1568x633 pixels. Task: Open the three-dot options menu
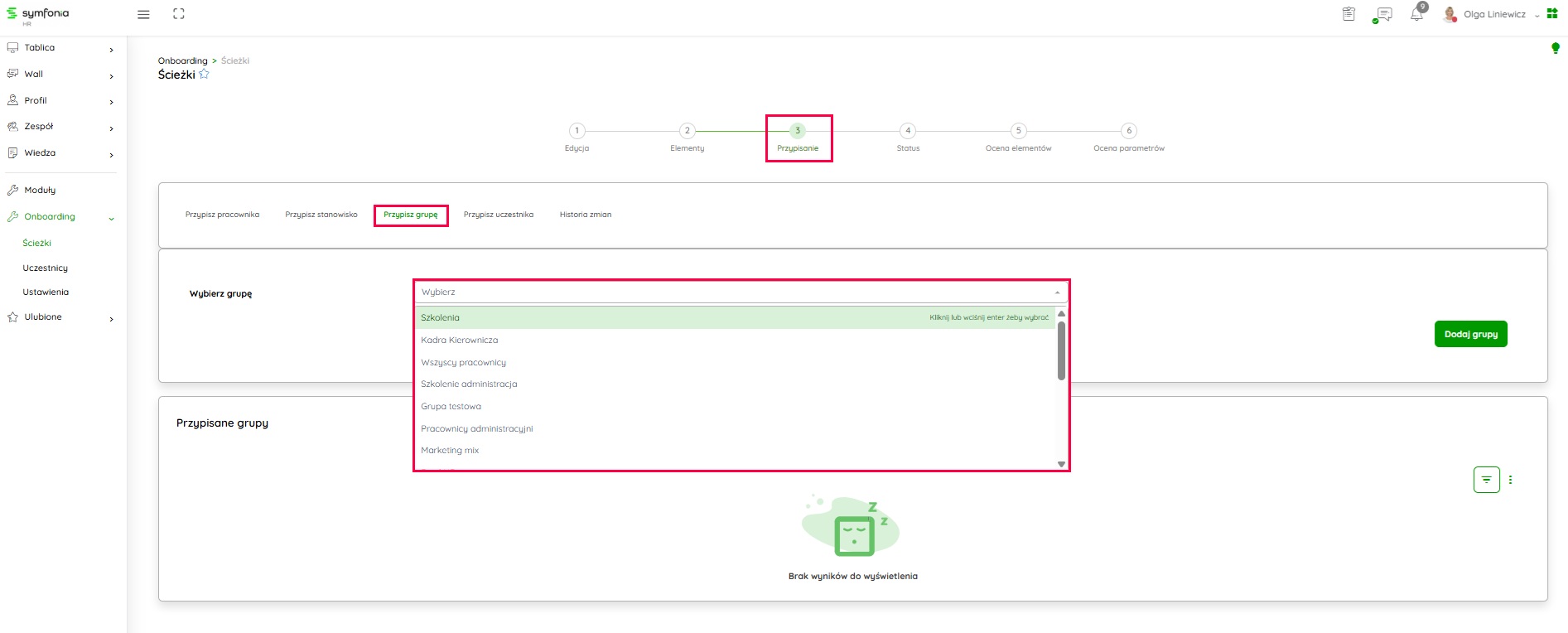click(1510, 480)
